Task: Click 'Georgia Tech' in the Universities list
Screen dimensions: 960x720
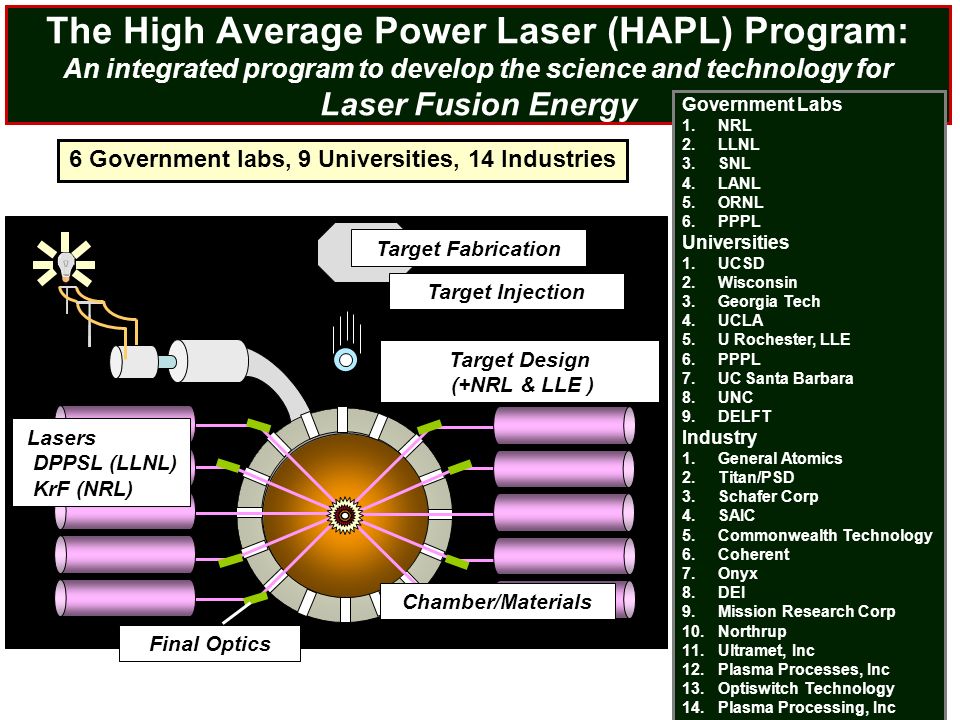Action: click(x=768, y=301)
